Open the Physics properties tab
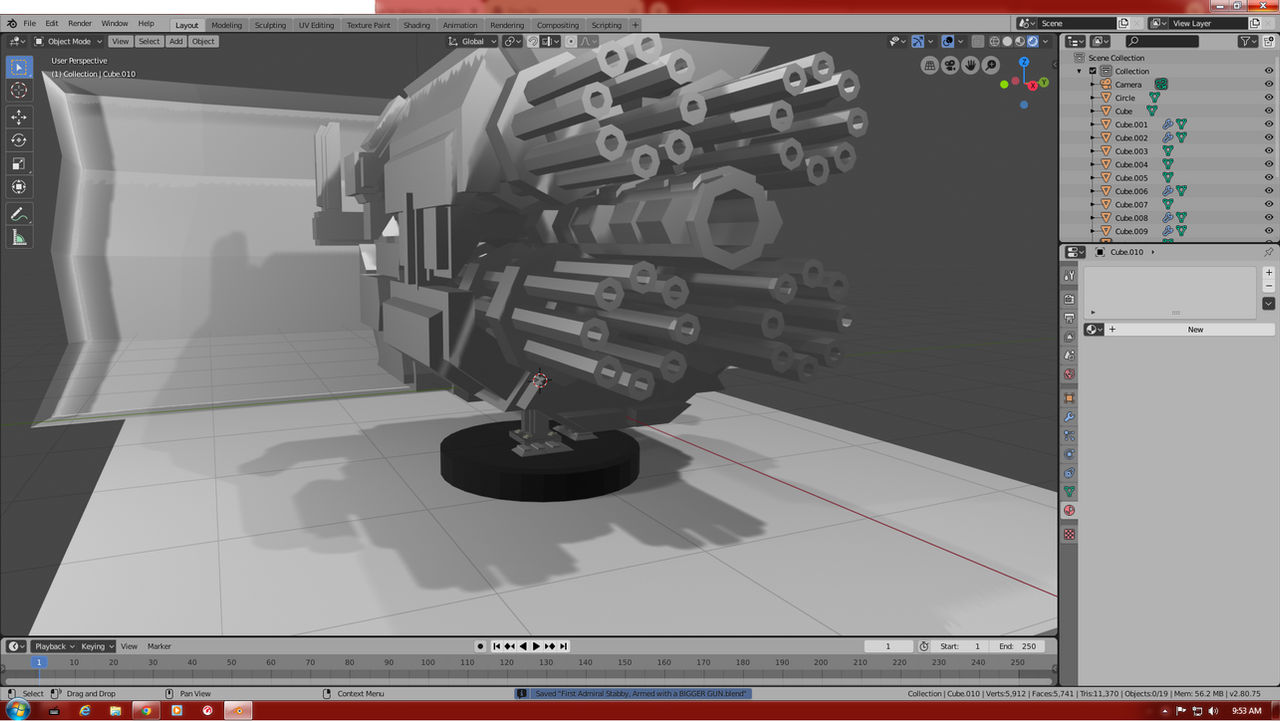The image size is (1280, 721). (1069, 454)
